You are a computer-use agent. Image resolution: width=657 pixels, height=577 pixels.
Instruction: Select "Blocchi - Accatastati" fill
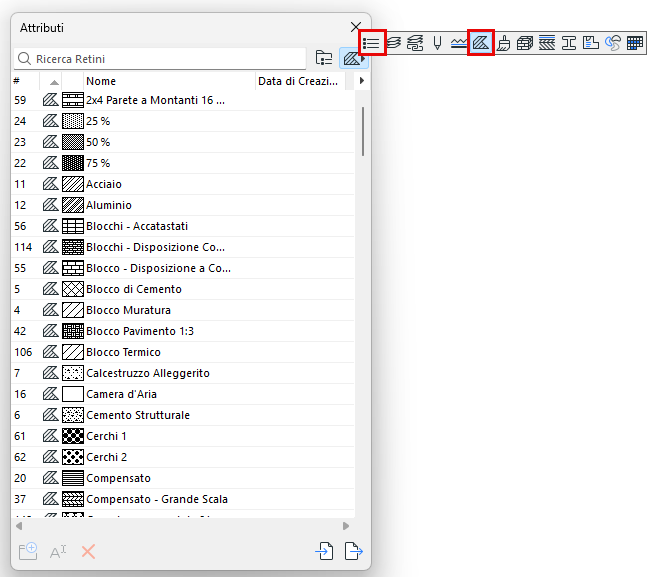[x=183, y=226]
